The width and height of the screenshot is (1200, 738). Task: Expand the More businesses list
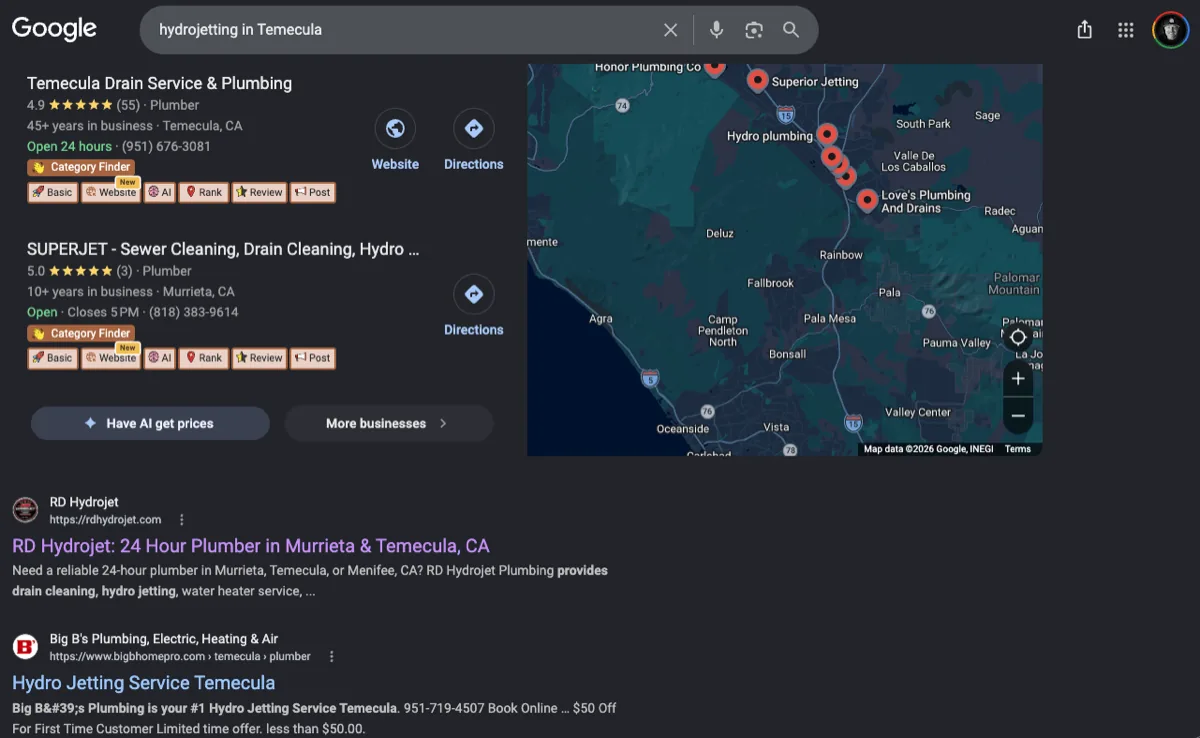click(x=389, y=423)
